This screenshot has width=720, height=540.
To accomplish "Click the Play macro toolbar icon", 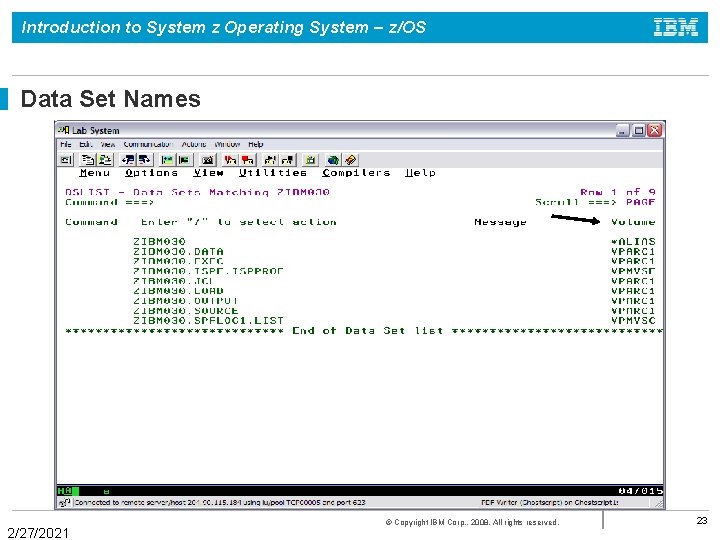I will (270, 160).
